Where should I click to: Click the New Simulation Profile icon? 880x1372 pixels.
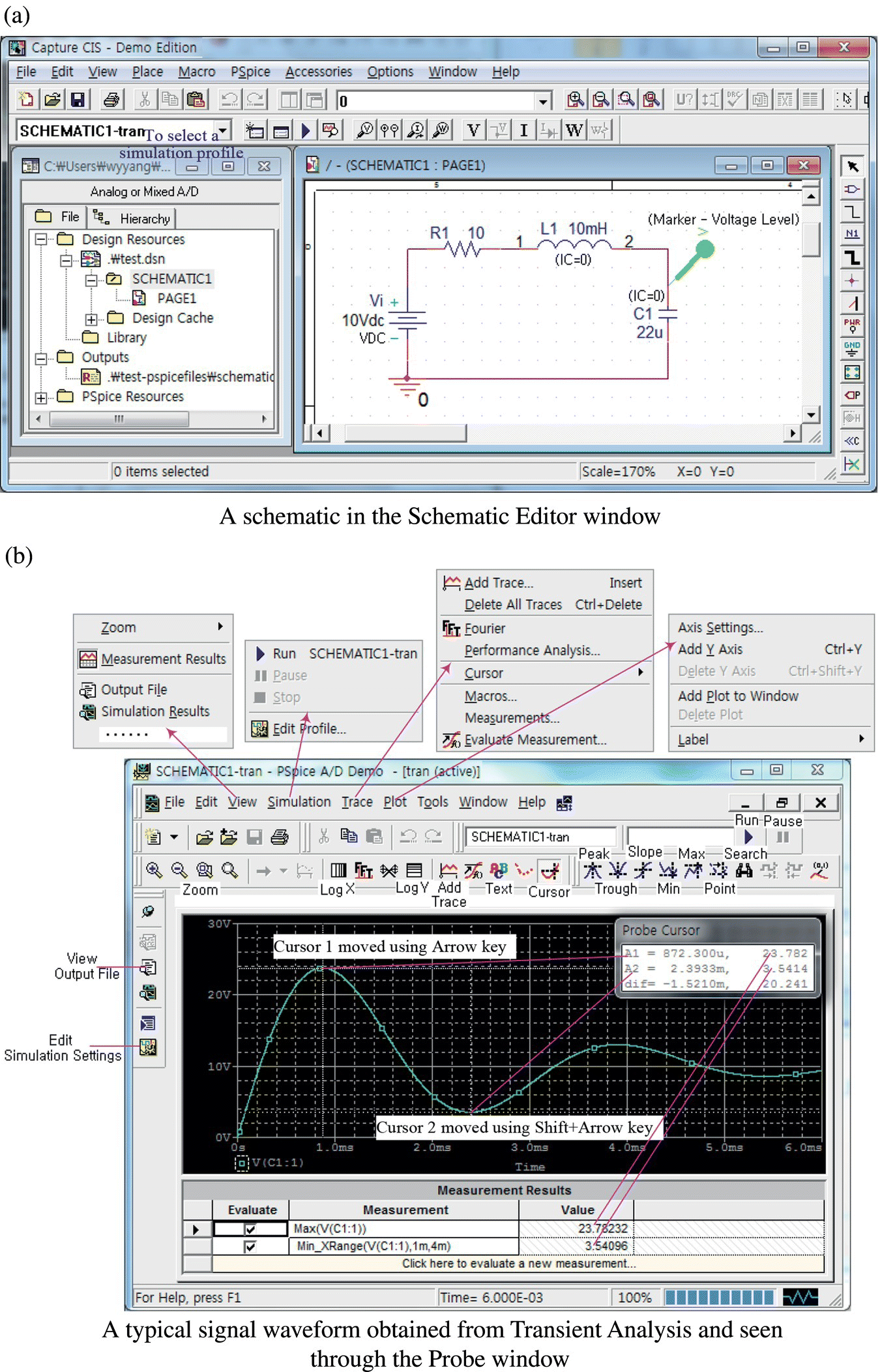click(x=254, y=130)
